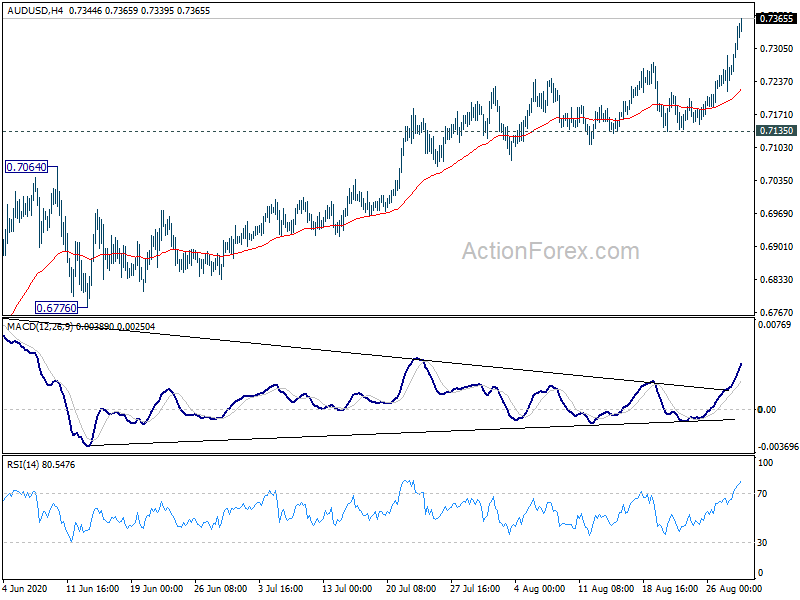Image resolution: width=800 pixels, height=600 pixels.
Task: Click the 13 Jul 00:00 time label
Action: pyautogui.click(x=348, y=588)
